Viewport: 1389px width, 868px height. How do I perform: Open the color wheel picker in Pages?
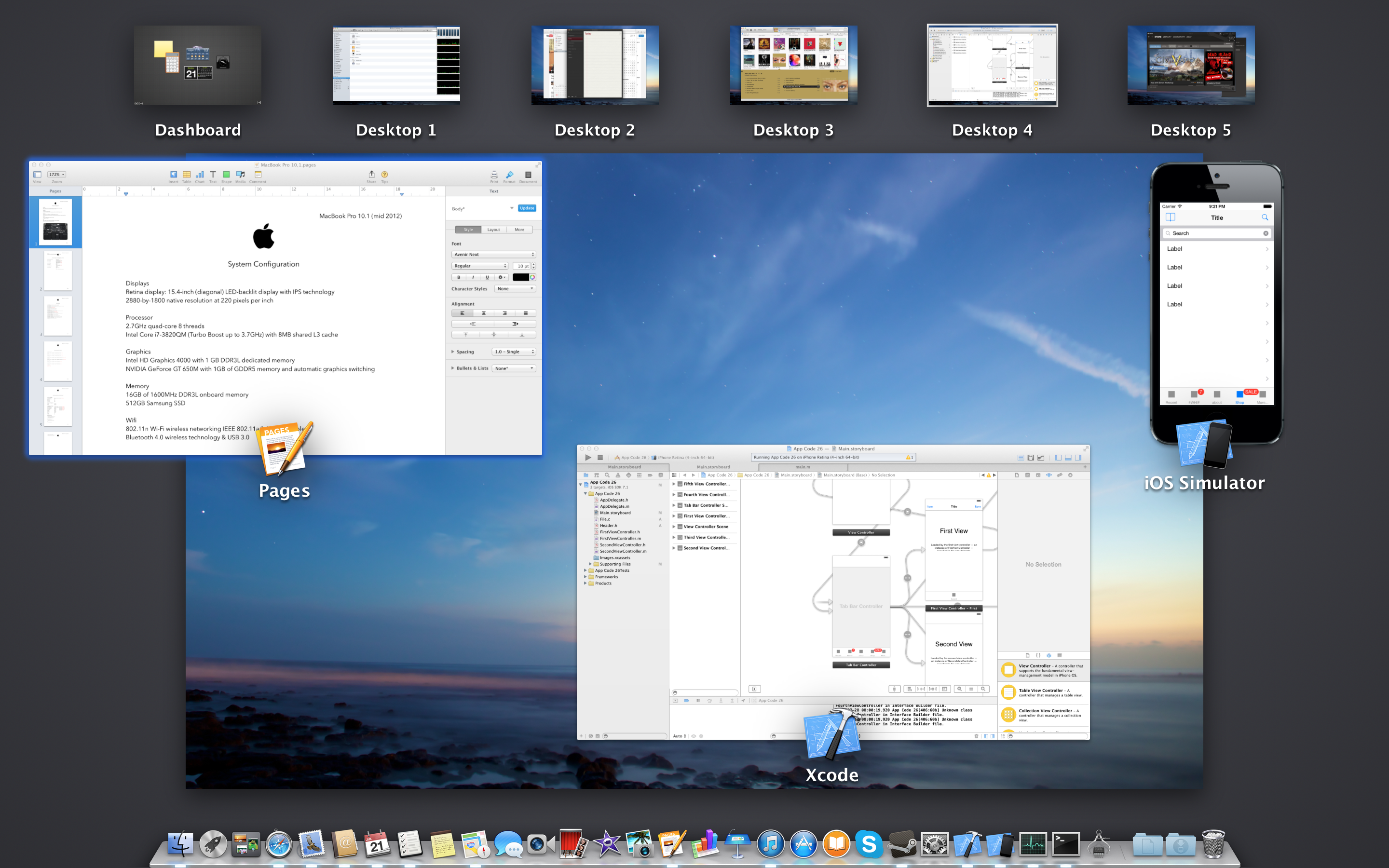point(532,277)
